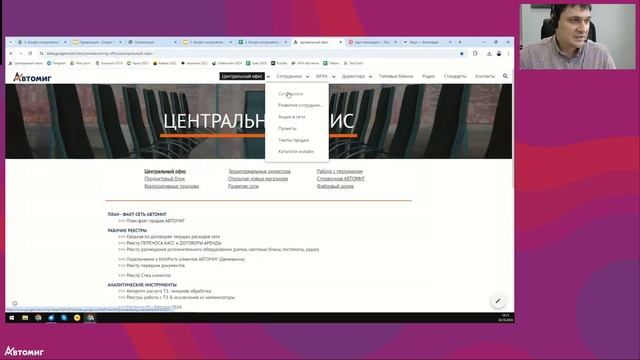Screen dimensions: 640x360
Task: Open the browser profile avatar icon
Action: [499, 53]
